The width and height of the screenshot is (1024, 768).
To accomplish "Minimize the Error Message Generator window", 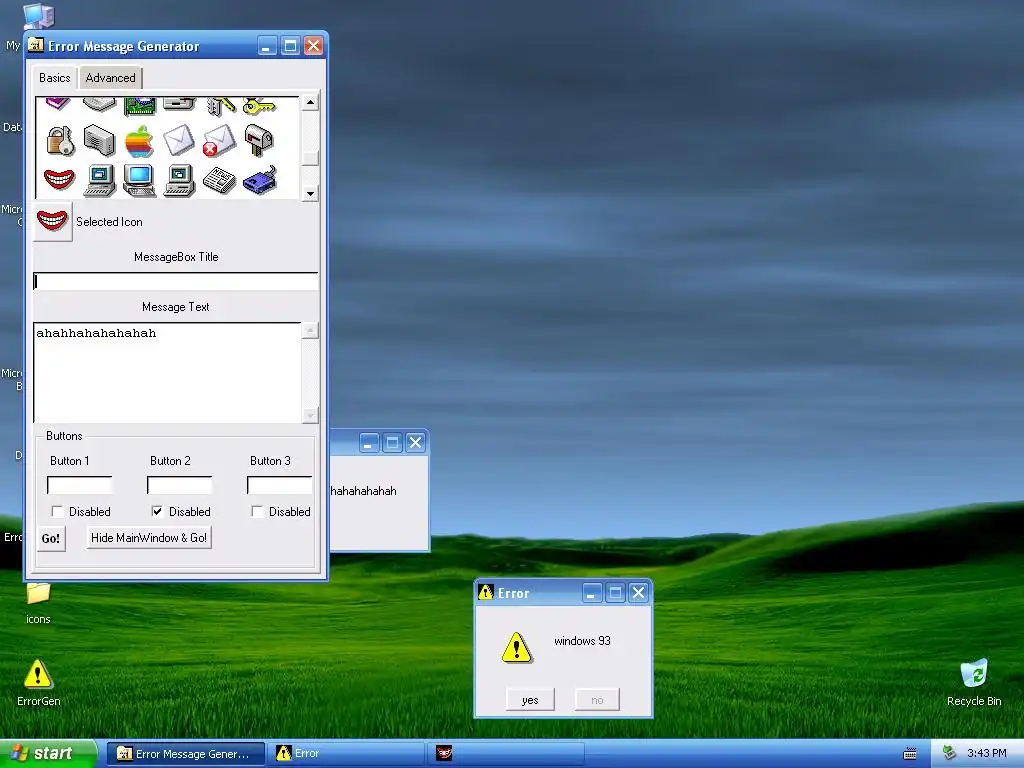I will [267, 46].
